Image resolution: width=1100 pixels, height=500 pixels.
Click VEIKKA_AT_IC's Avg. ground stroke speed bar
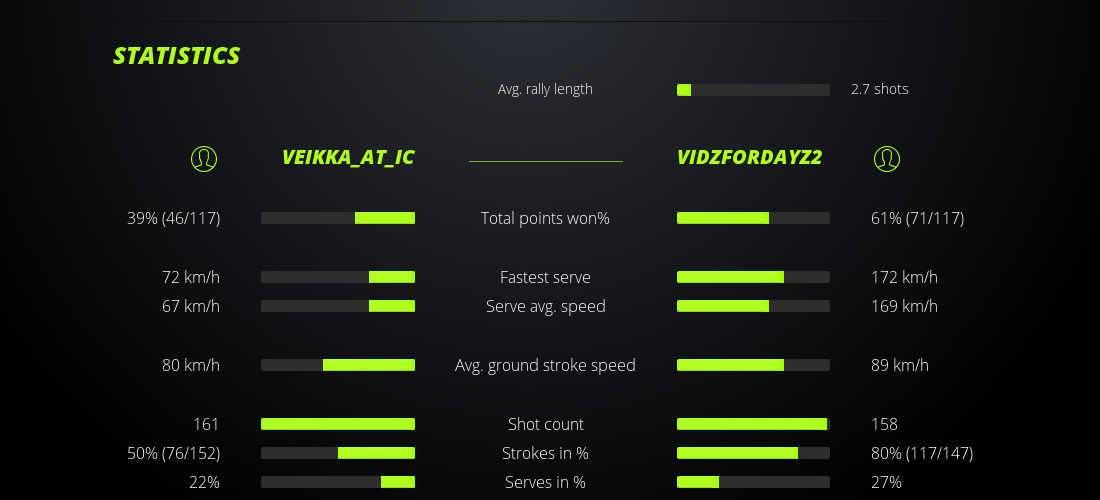(338, 365)
